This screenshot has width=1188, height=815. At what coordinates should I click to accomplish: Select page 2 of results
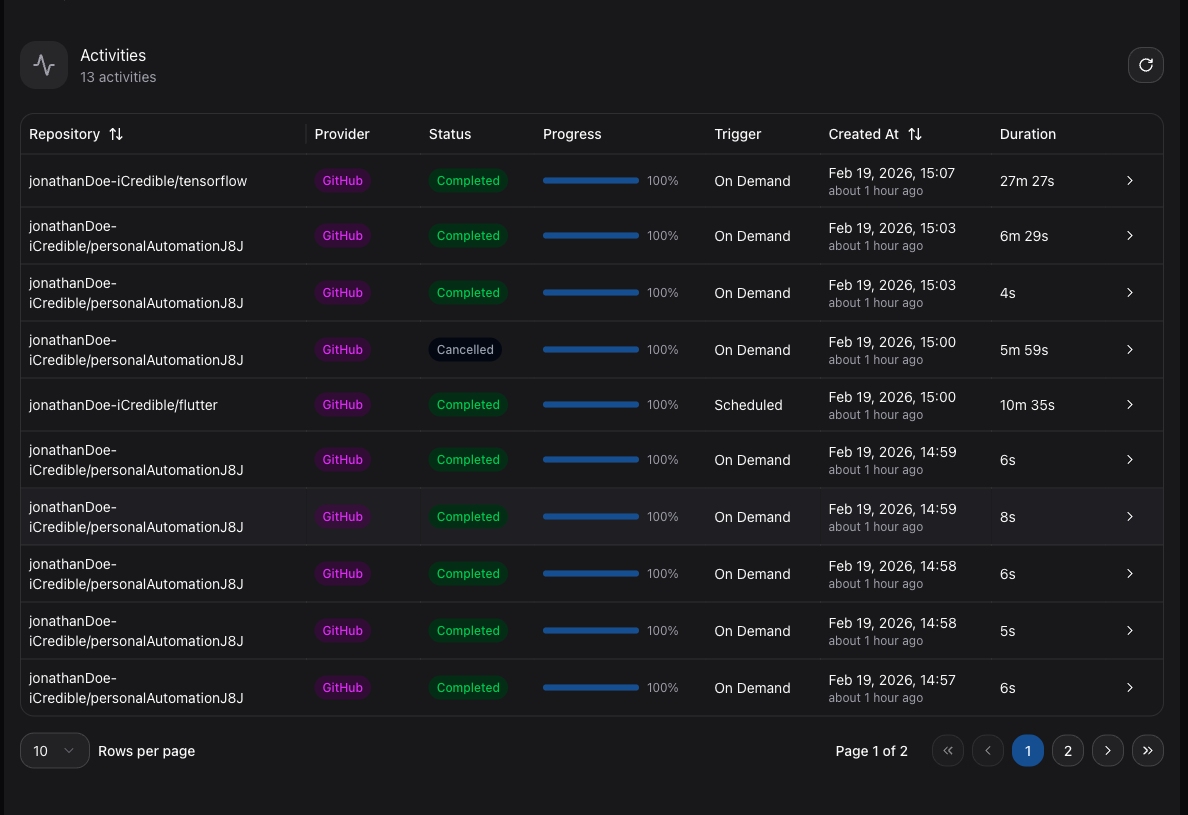click(x=1067, y=750)
